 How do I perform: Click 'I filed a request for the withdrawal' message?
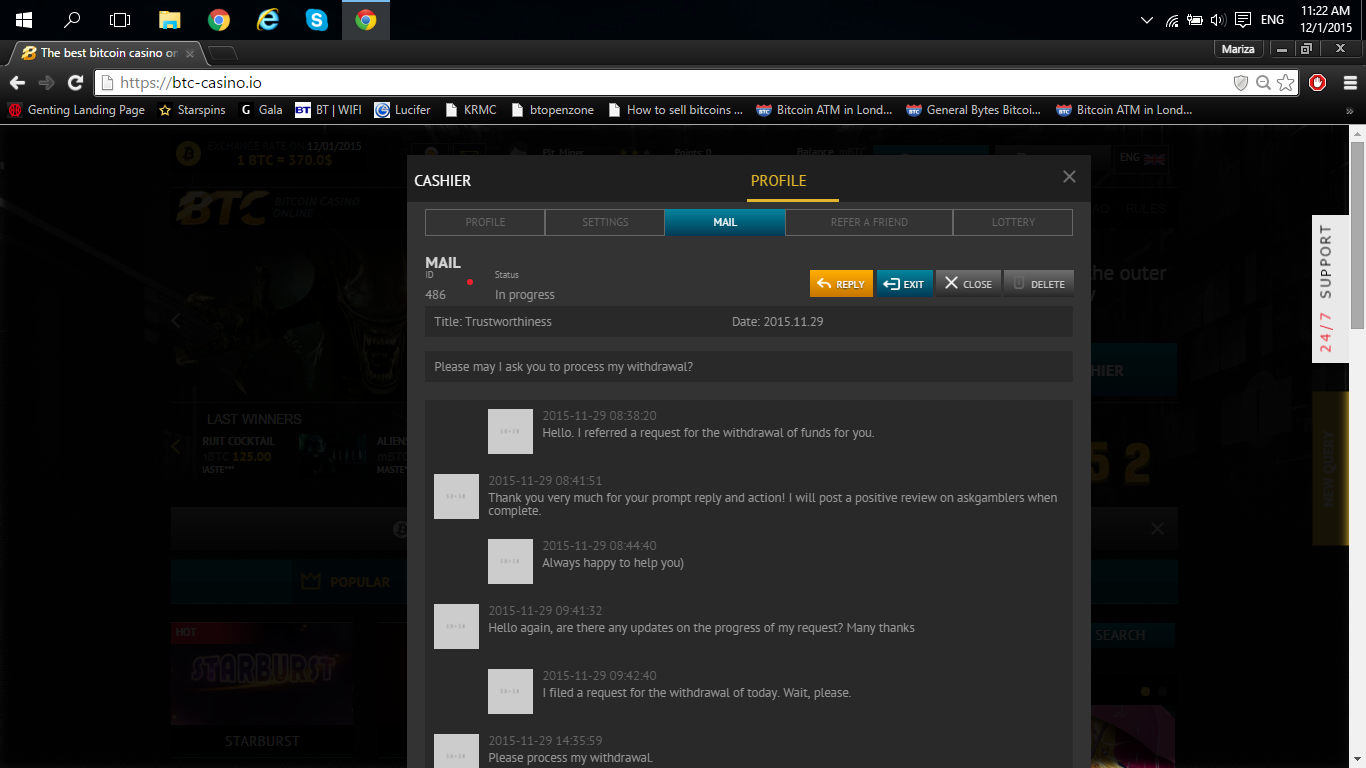click(697, 693)
